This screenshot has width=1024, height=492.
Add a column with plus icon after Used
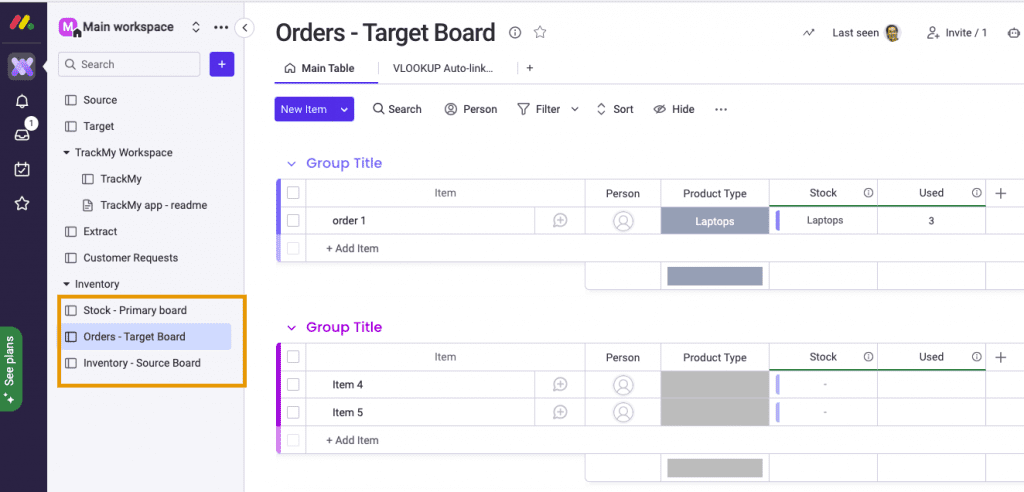(x=1000, y=193)
